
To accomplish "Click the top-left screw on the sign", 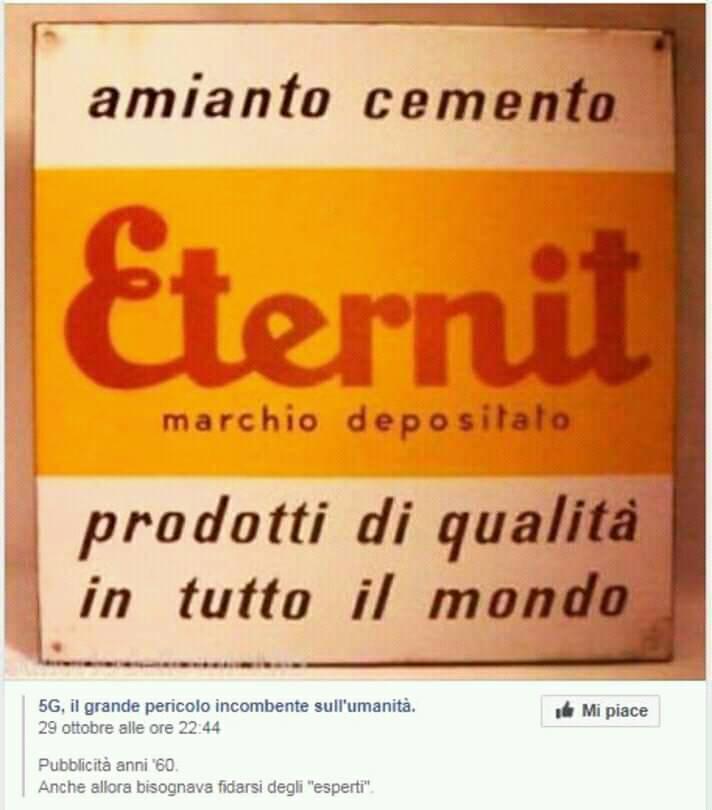I will (50, 37).
